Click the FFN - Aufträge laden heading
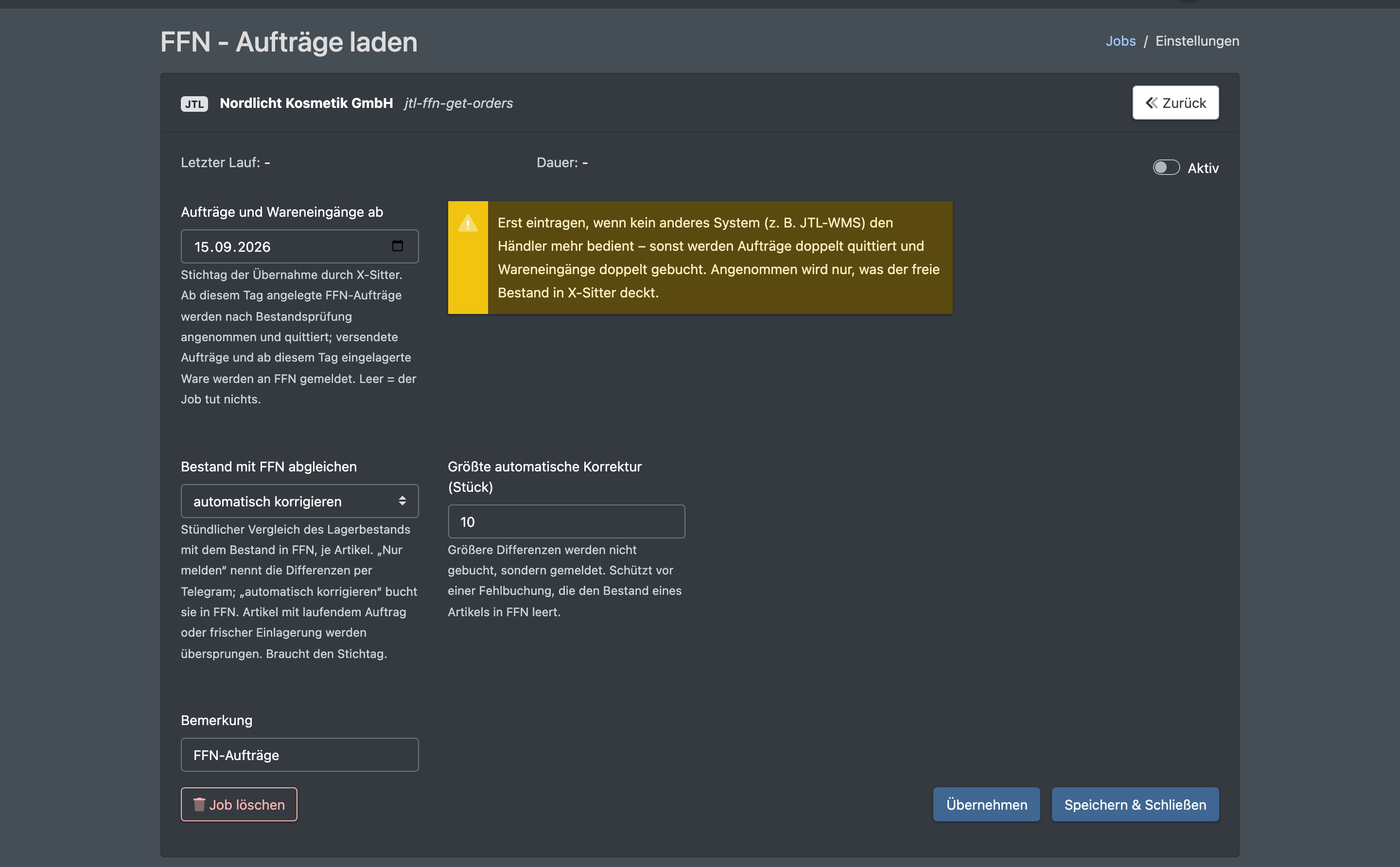Viewport: 1400px width, 867px height. [289, 42]
